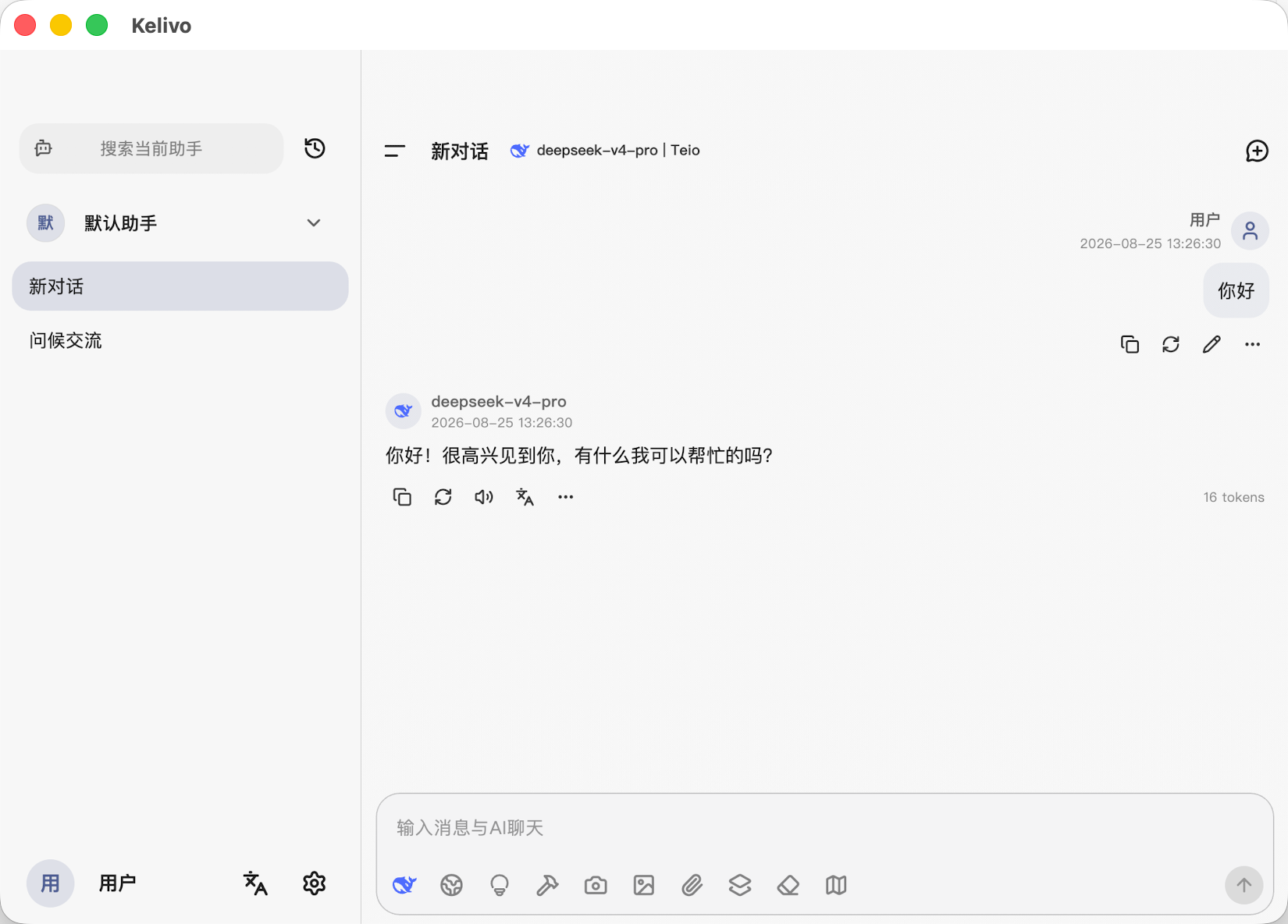The image size is (1288, 924).
Task: Click the 输入消息与AI聊天 message input
Action: (x=824, y=828)
